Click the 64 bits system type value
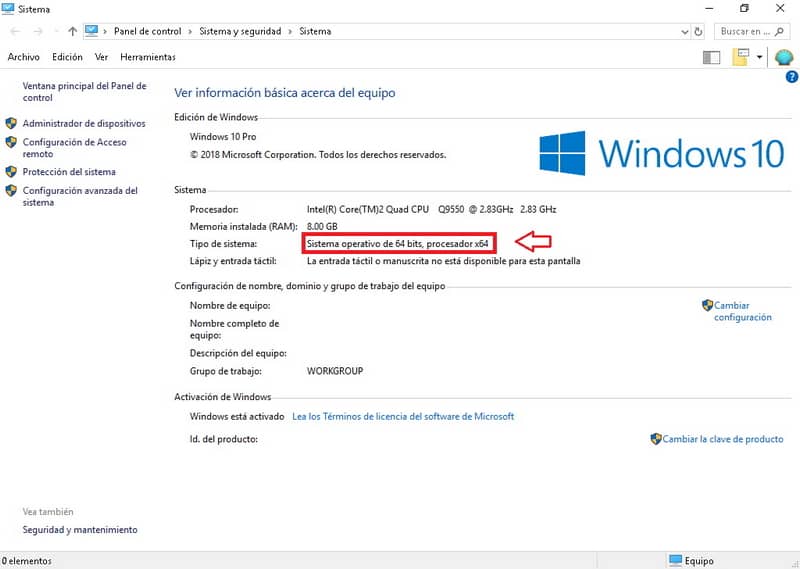This screenshot has height=569, width=800. point(397,244)
